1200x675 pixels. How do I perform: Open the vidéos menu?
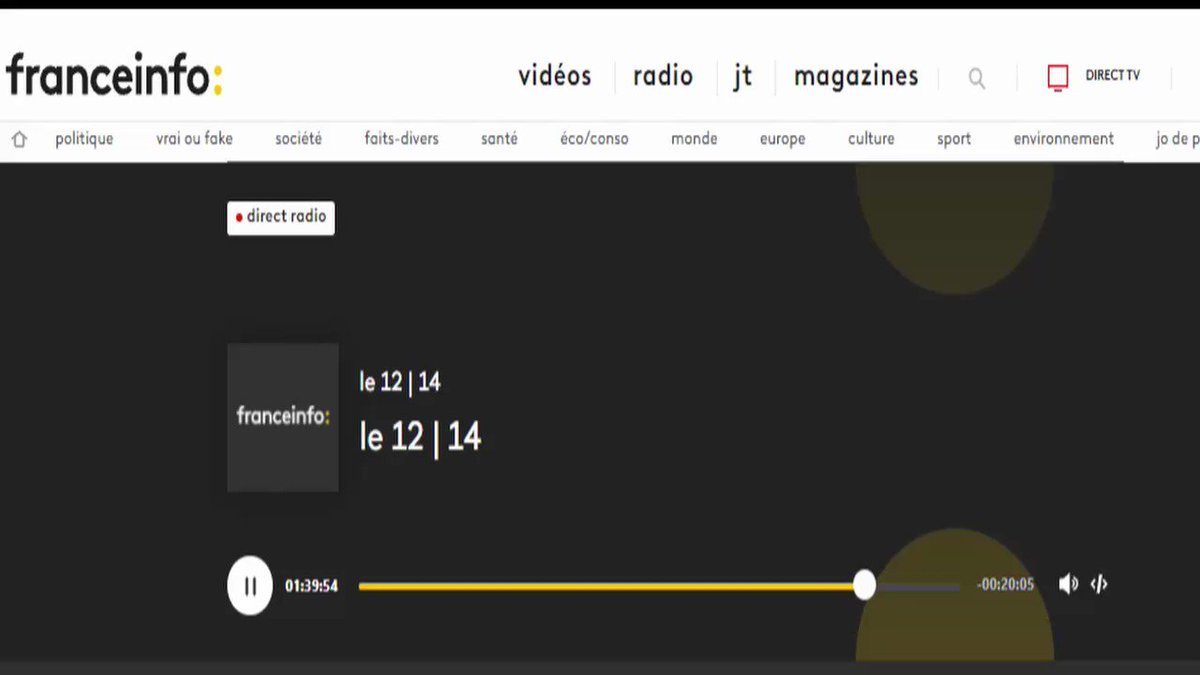[555, 76]
